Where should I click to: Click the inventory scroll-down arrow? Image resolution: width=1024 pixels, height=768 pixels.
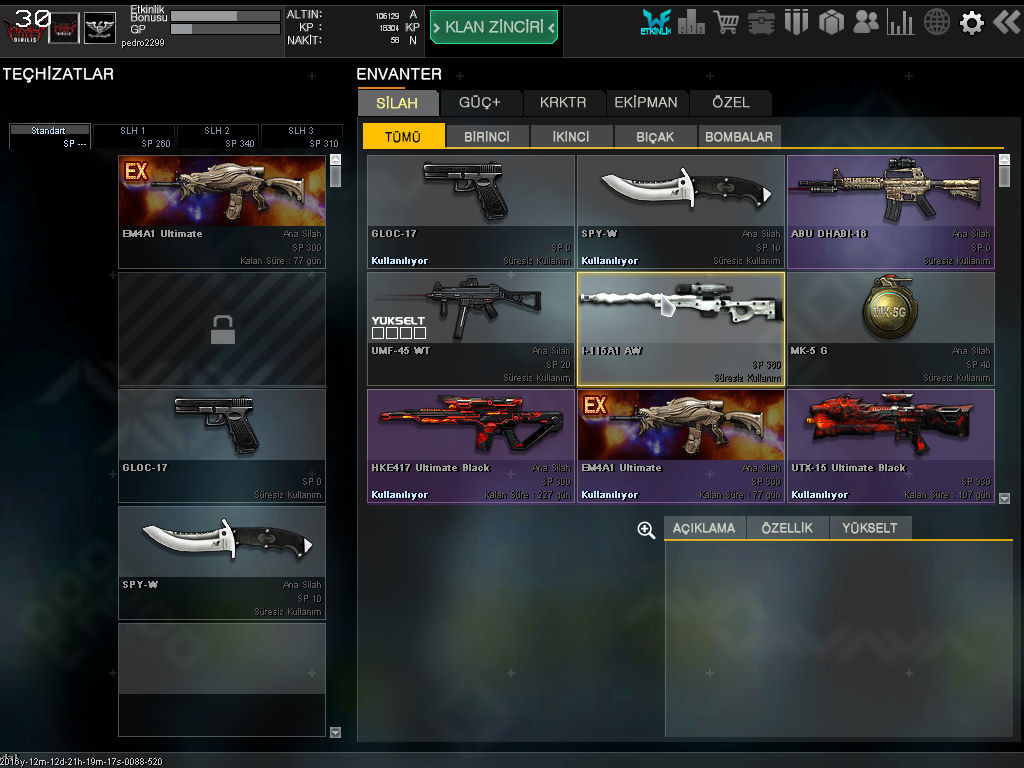pyautogui.click(x=1004, y=498)
